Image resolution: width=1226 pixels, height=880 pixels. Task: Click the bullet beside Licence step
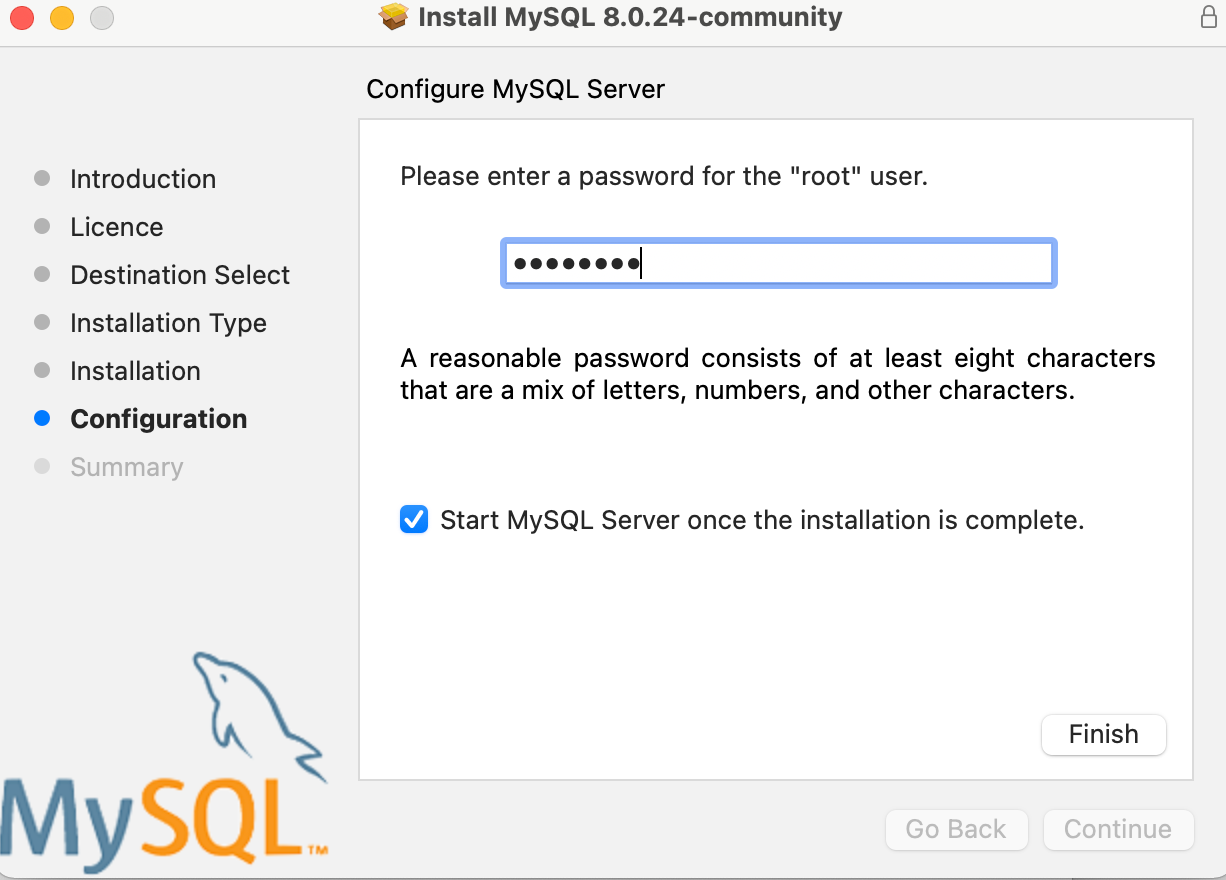[42, 226]
